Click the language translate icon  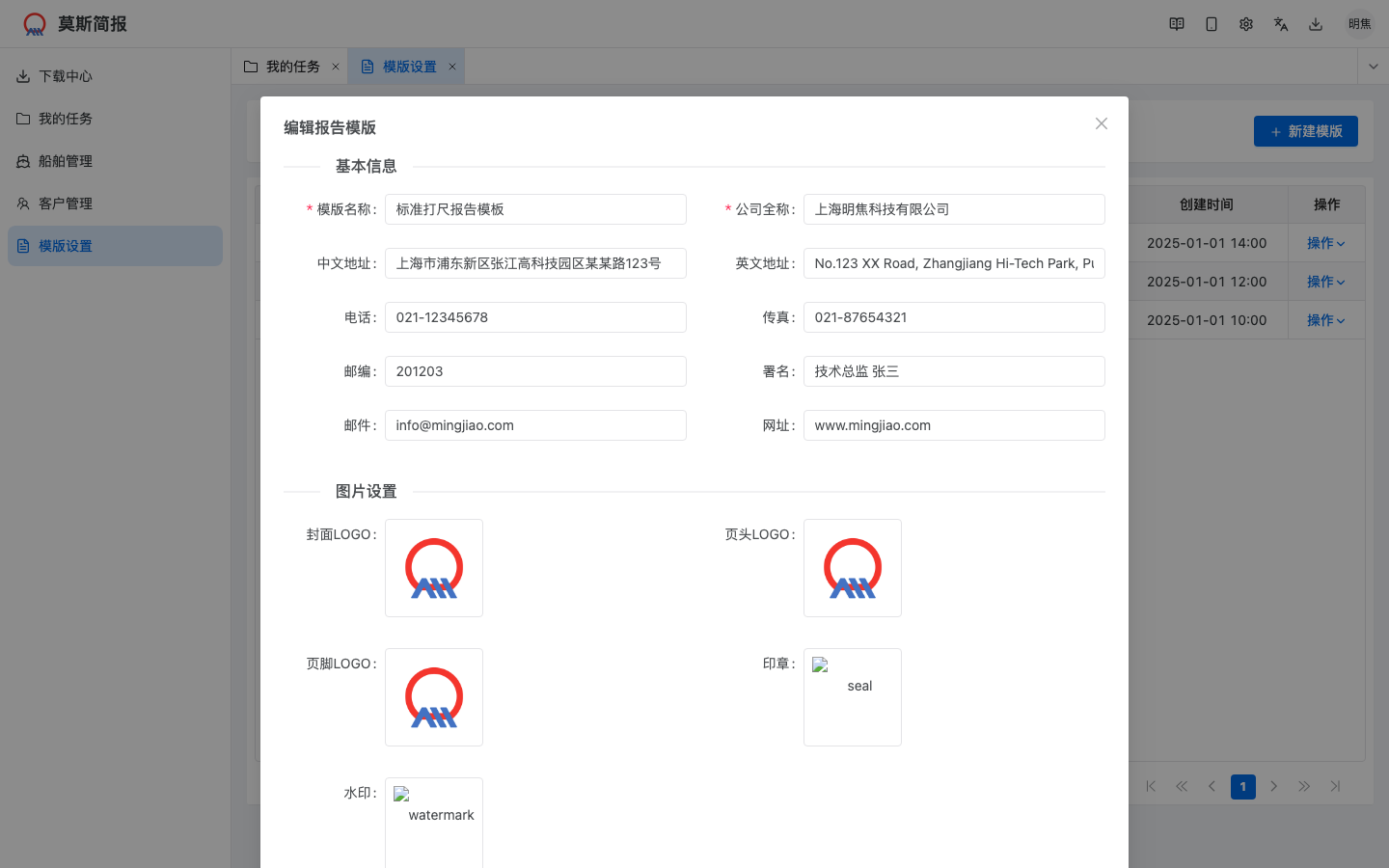[x=1281, y=24]
